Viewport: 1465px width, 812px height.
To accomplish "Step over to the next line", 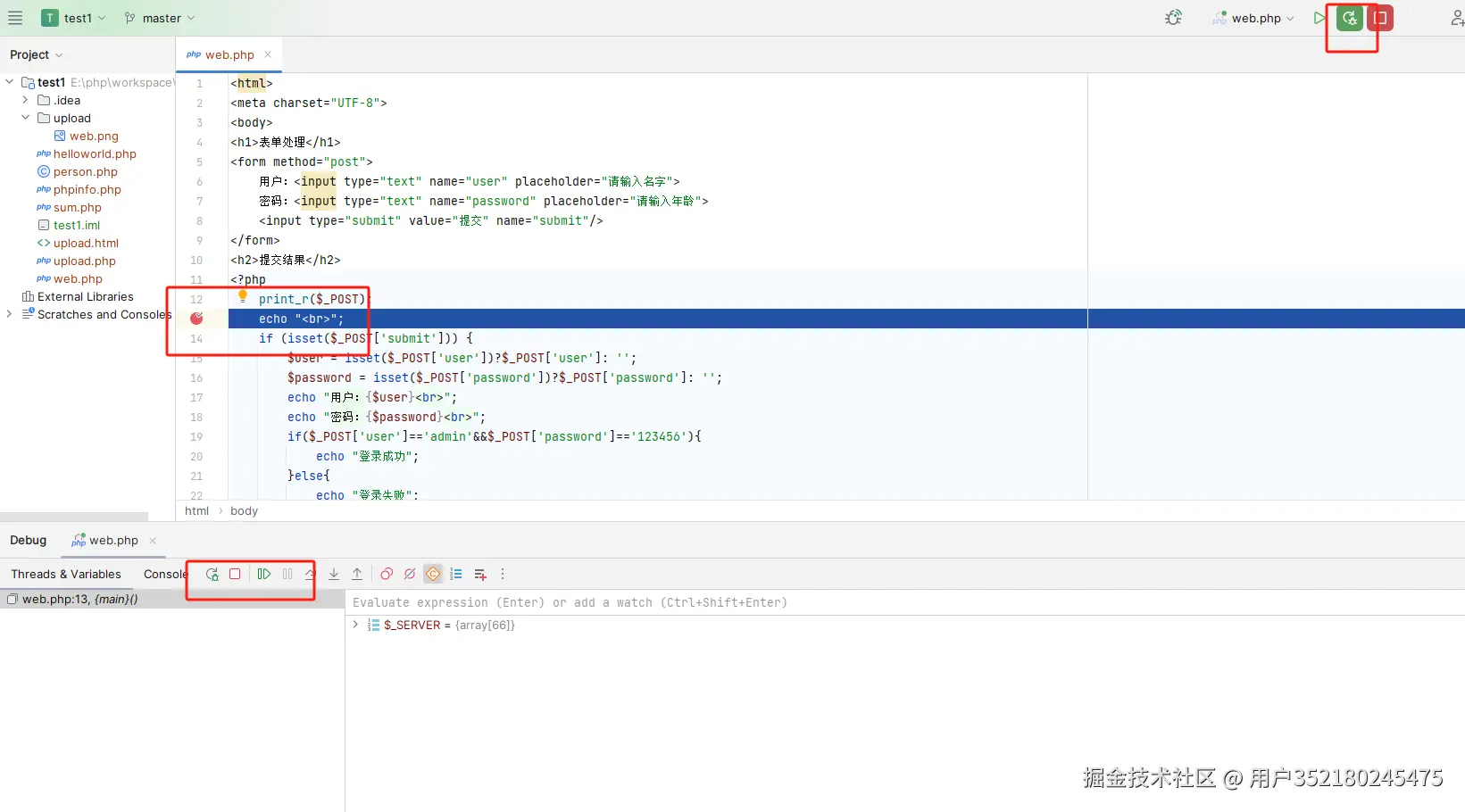I will tap(310, 575).
